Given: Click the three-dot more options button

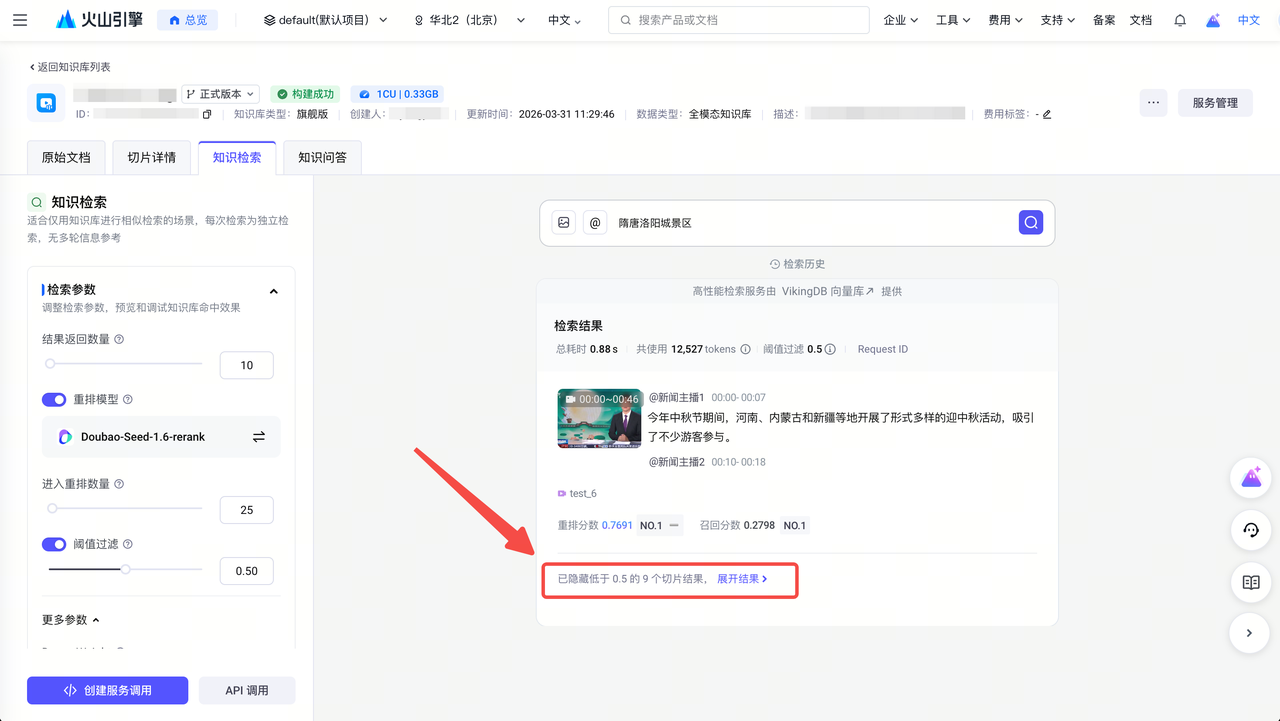Looking at the screenshot, I should 1153,103.
